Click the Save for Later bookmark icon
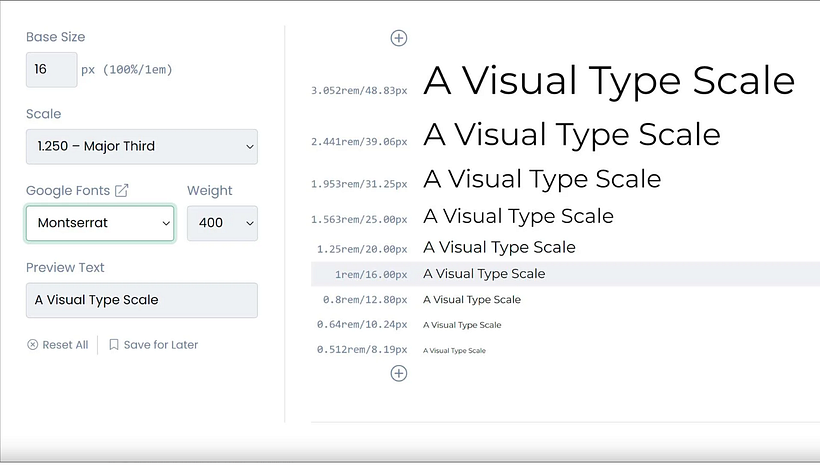Screen dimensions: 820x465 tap(114, 345)
